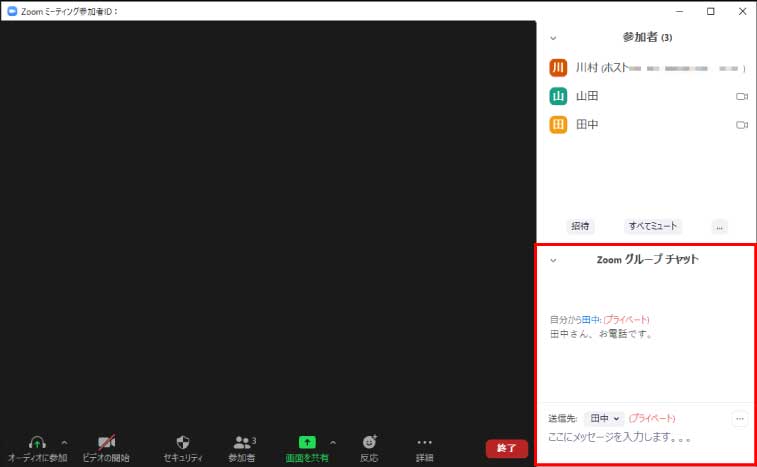Open the 詳細 three-dot more menu
The width and height of the screenshot is (757, 467).
(x=425, y=442)
